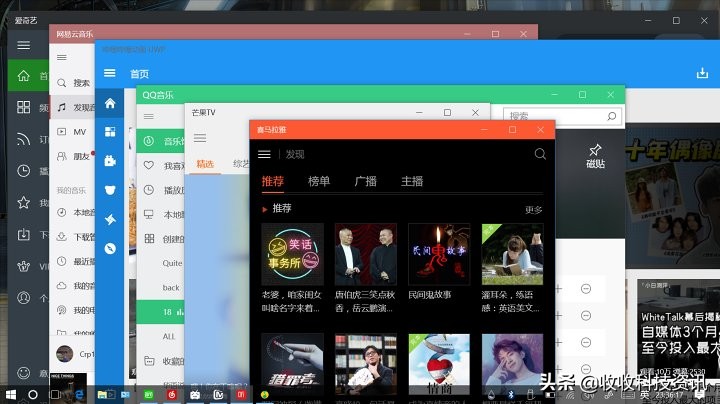Screen dimensions: 720x404
Task: Open the girl reading on grass album thumbnail
Action: (512, 254)
